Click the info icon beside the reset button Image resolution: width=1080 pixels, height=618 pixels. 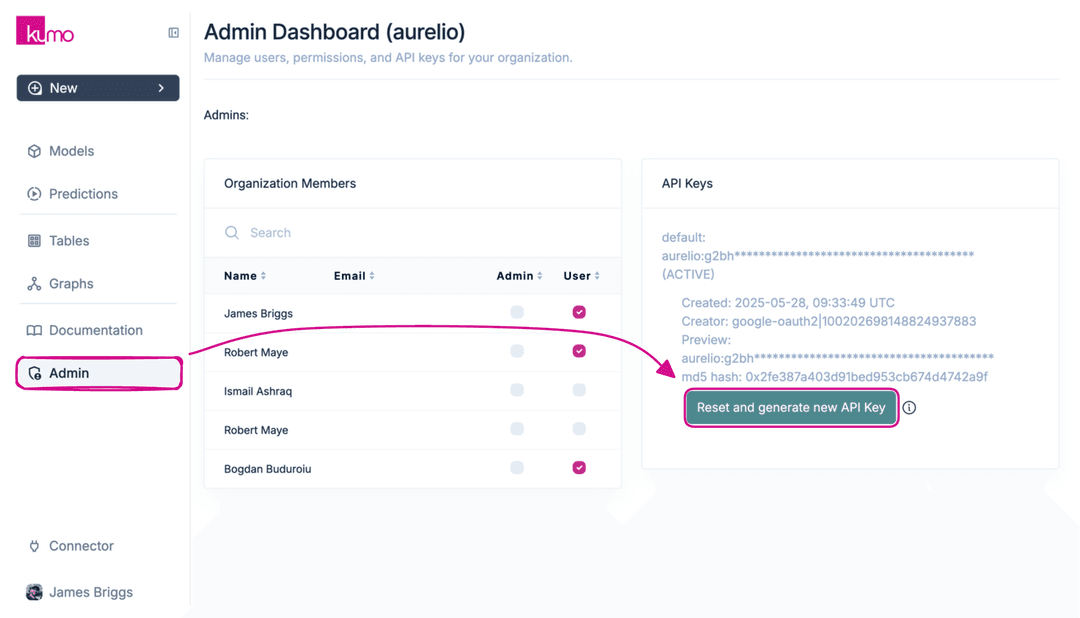[x=909, y=407]
